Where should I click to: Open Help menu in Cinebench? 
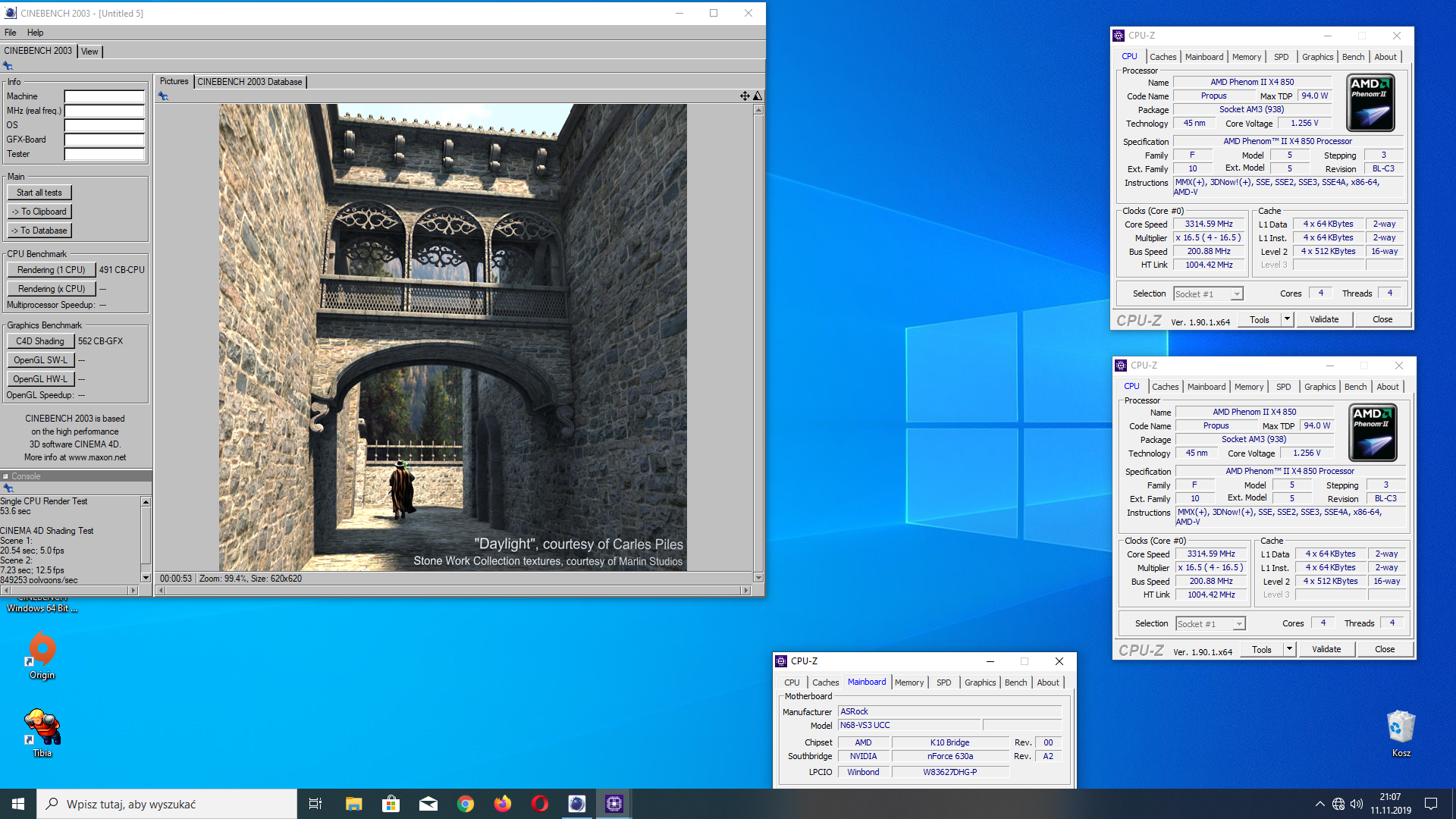tap(35, 33)
